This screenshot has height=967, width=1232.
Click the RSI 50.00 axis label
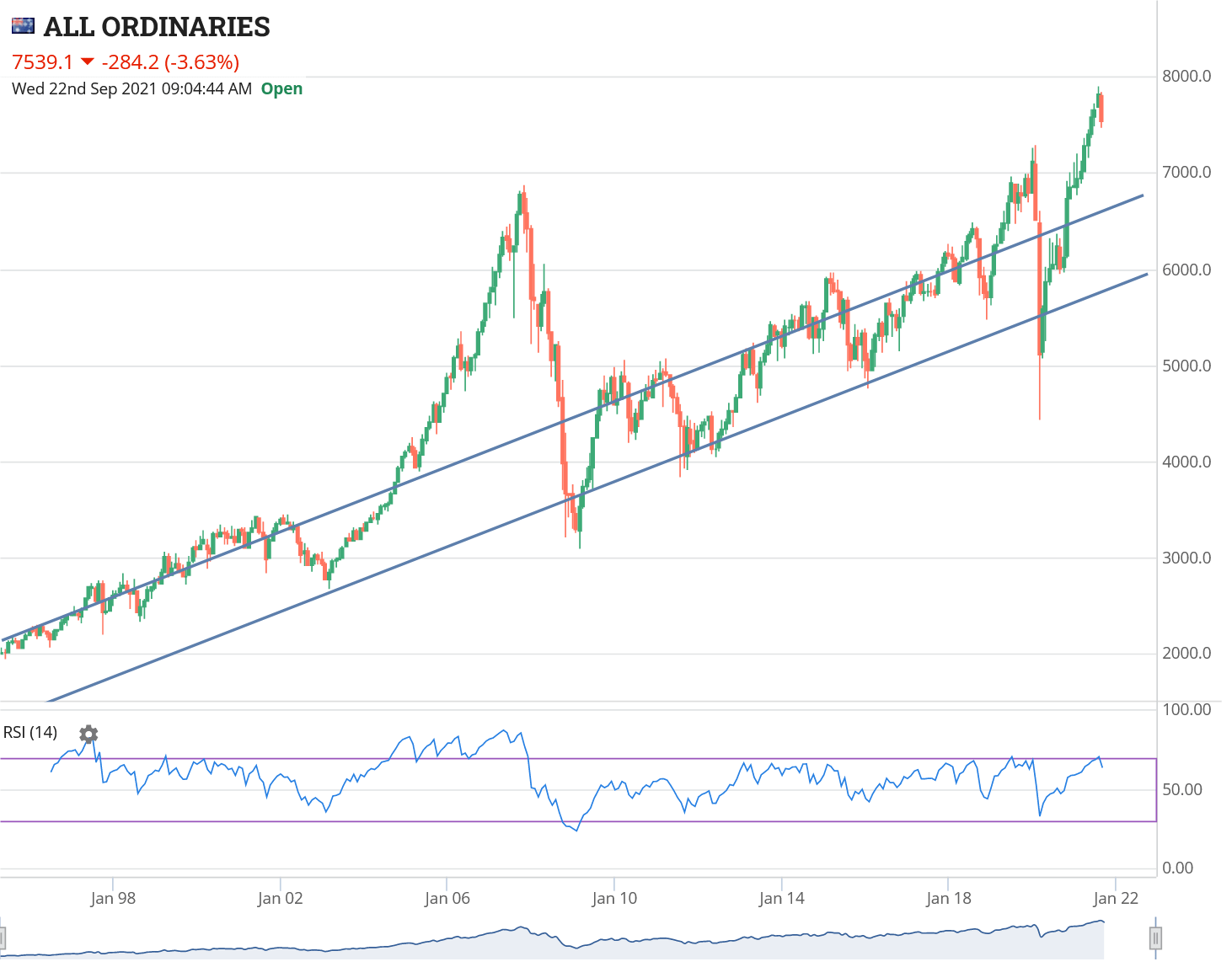coord(1182,790)
